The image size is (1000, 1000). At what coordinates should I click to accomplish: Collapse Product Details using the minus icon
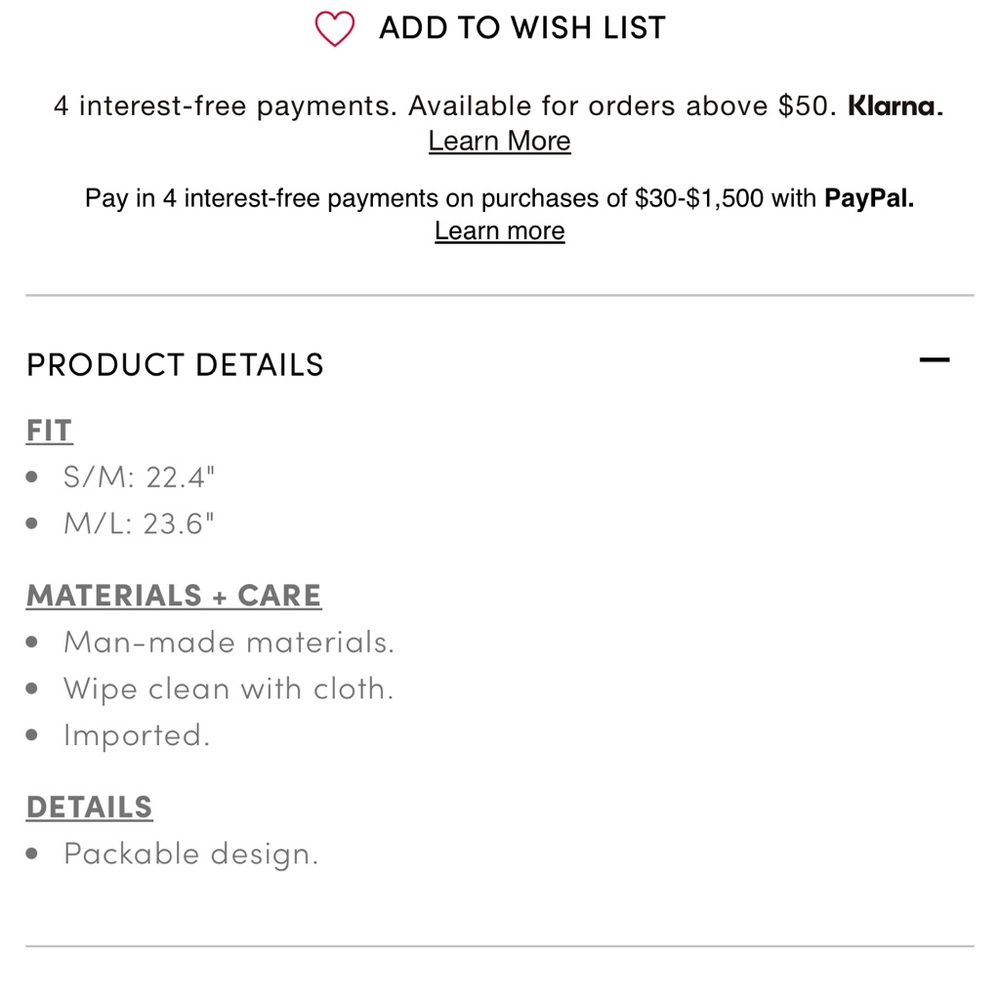pyautogui.click(x=934, y=360)
